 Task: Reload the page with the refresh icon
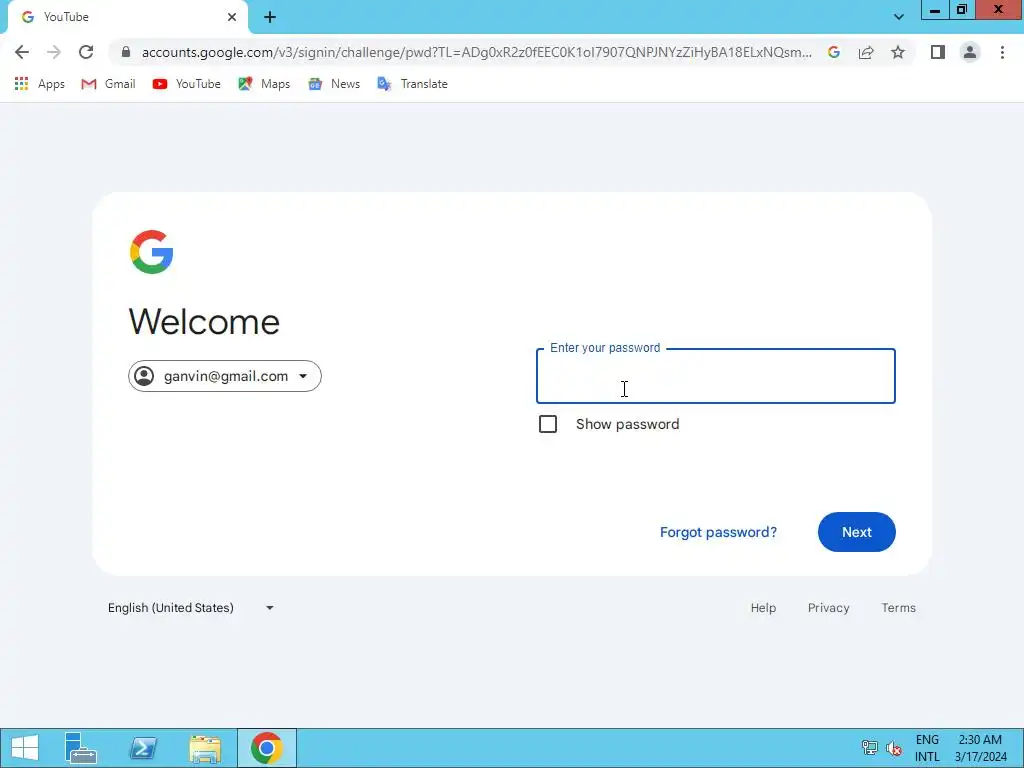click(86, 52)
